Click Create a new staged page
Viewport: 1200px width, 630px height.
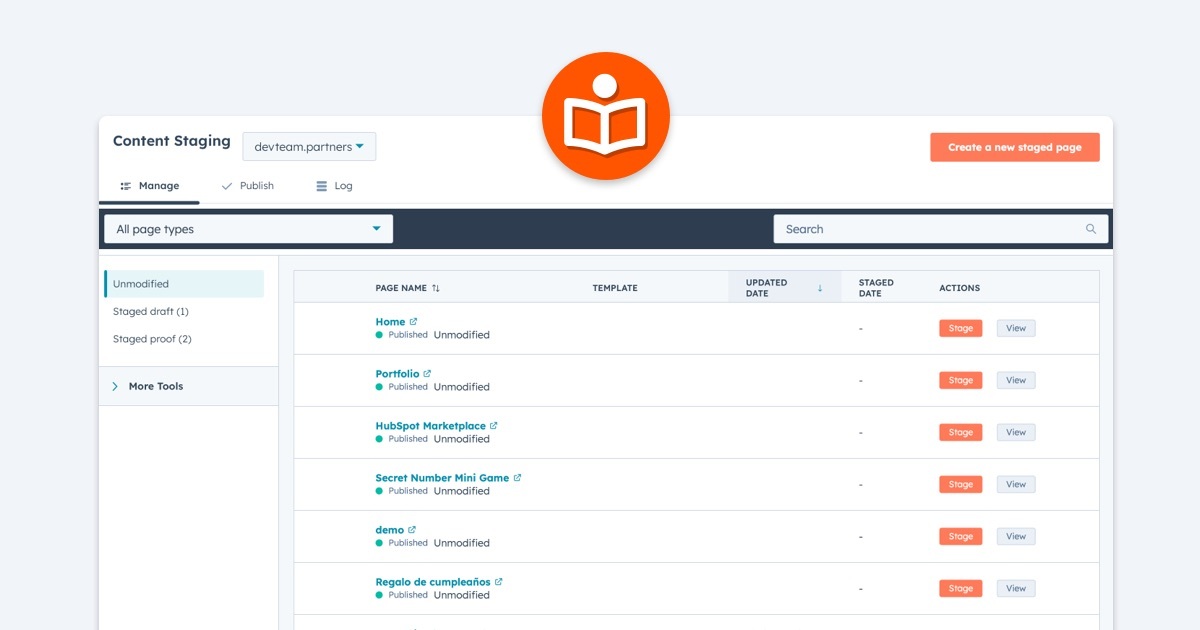(1014, 146)
